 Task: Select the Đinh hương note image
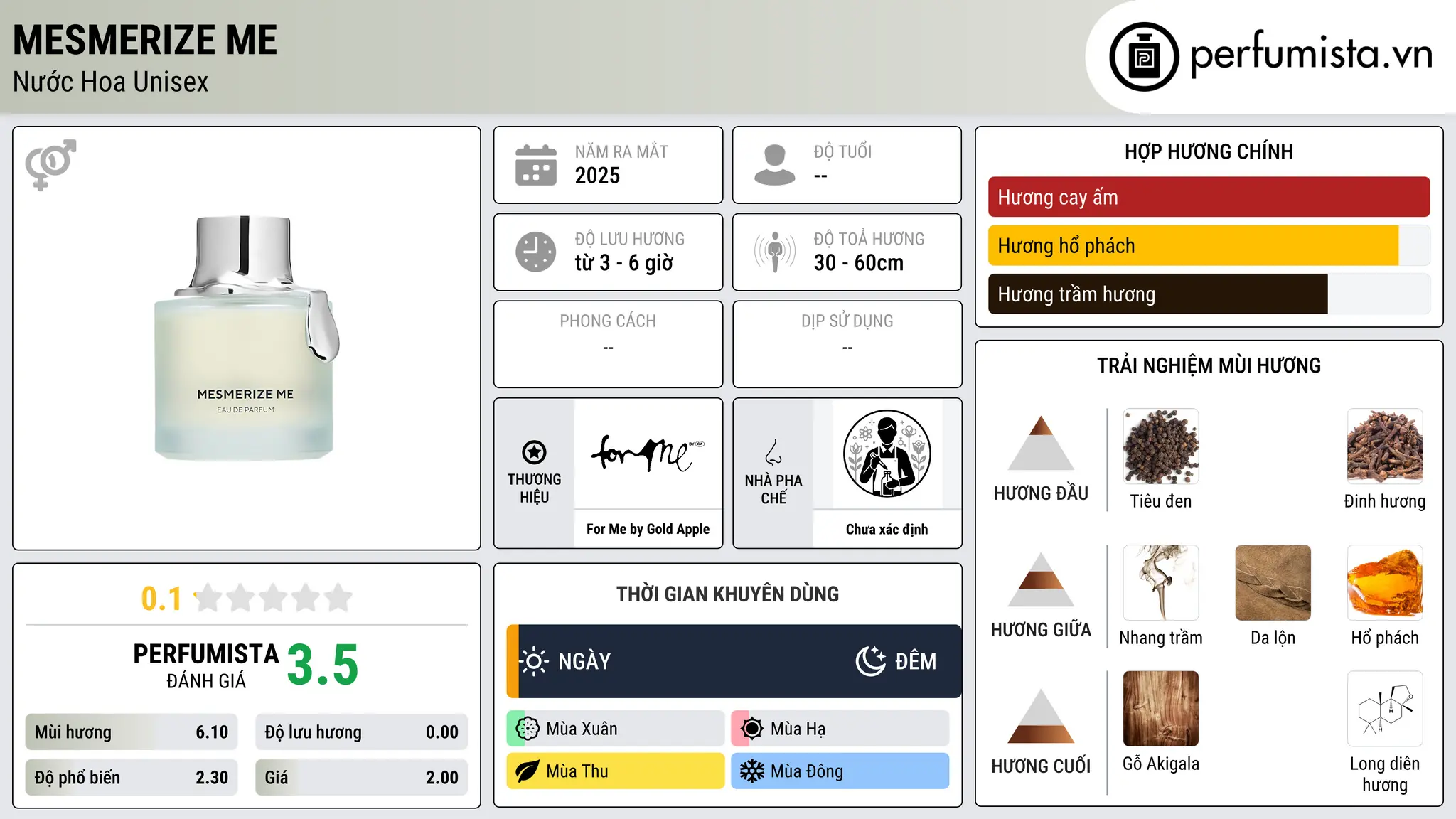click(1384, 446)
